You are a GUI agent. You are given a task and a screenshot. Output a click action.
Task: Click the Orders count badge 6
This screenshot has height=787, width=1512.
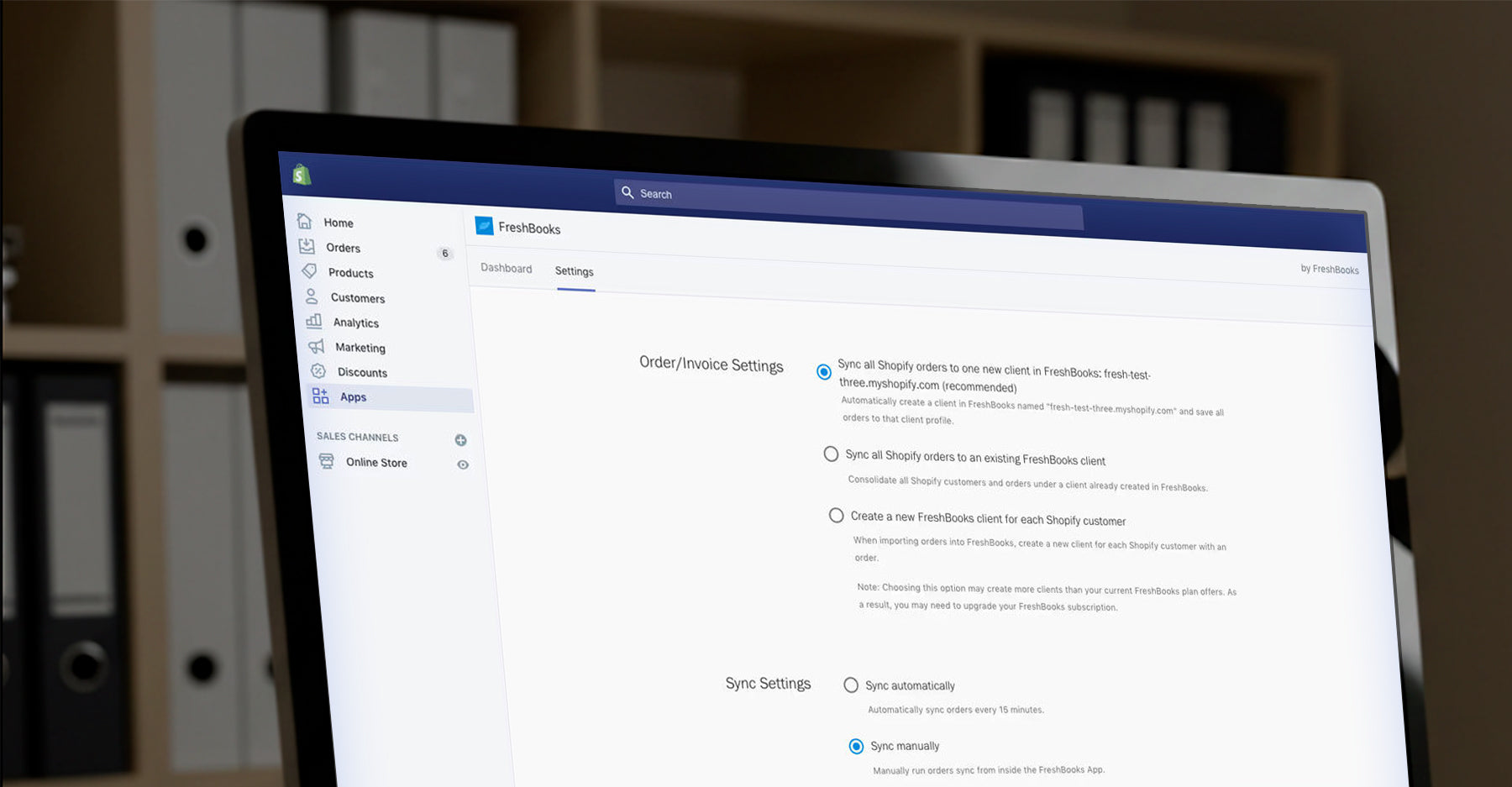[445, 253]
